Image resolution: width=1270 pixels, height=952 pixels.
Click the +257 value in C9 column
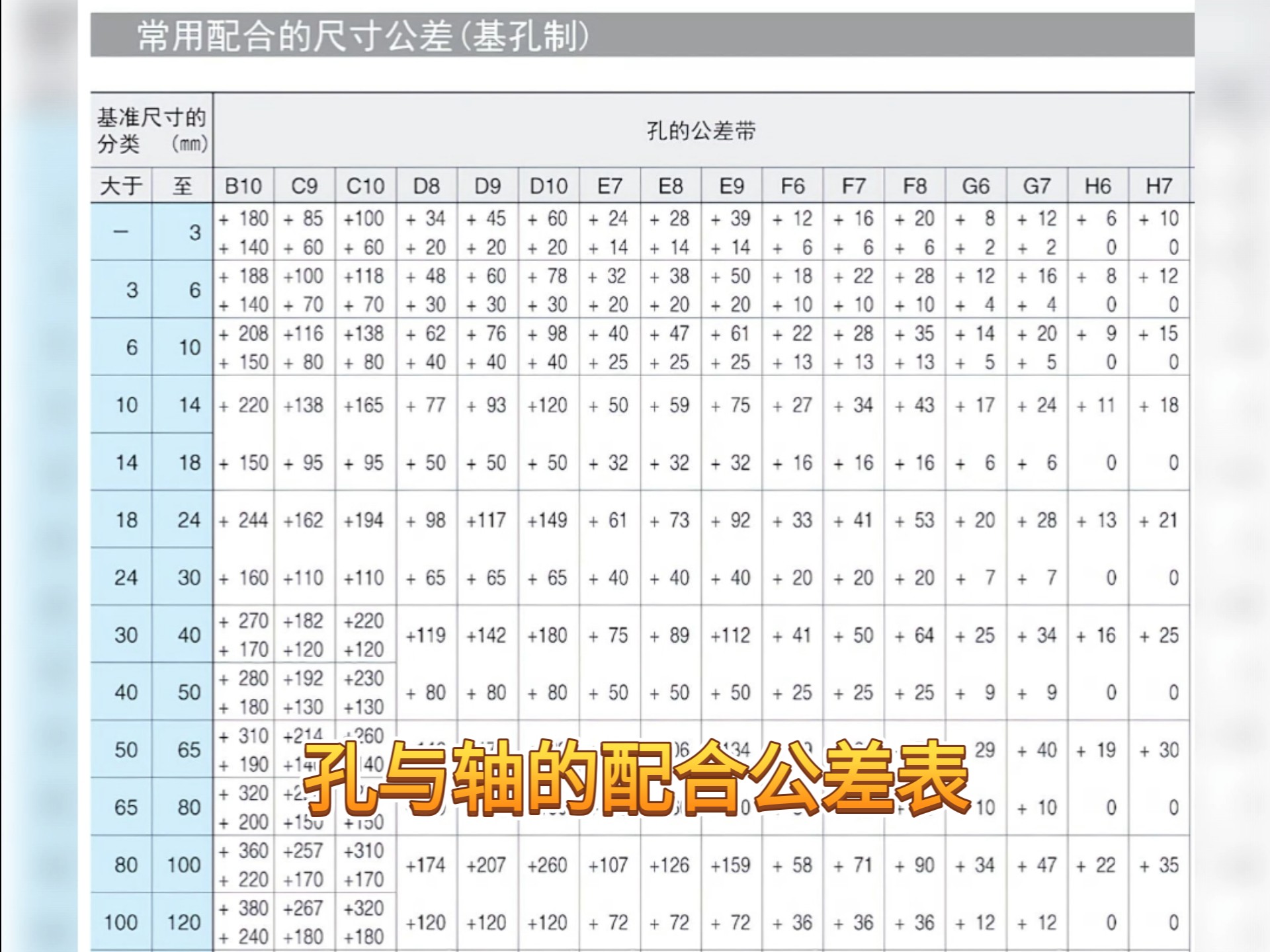[x=304, y=851]
